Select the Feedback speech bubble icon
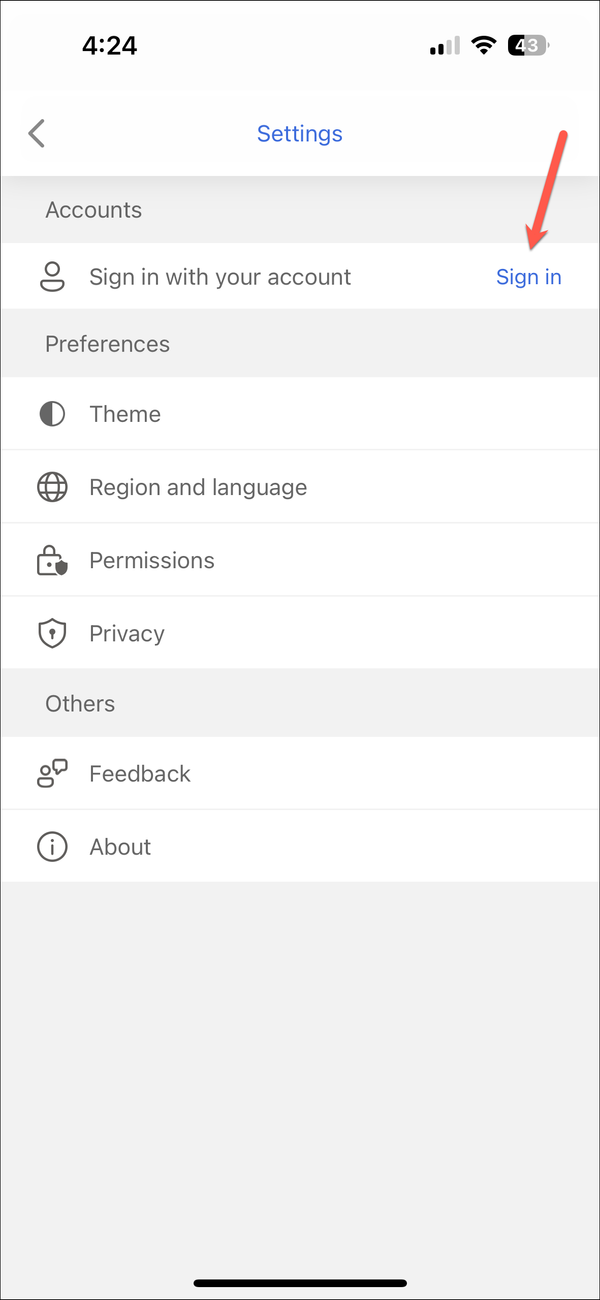 52,773
